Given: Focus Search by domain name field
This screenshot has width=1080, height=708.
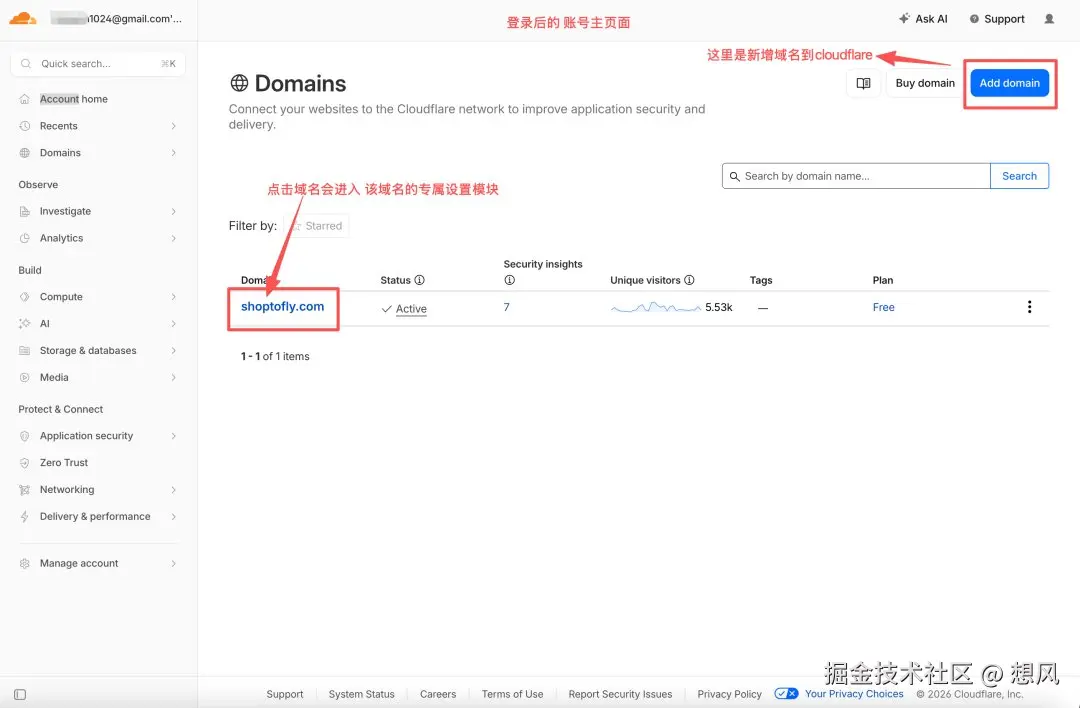Looking at the screenshot, I should [856, 176].
